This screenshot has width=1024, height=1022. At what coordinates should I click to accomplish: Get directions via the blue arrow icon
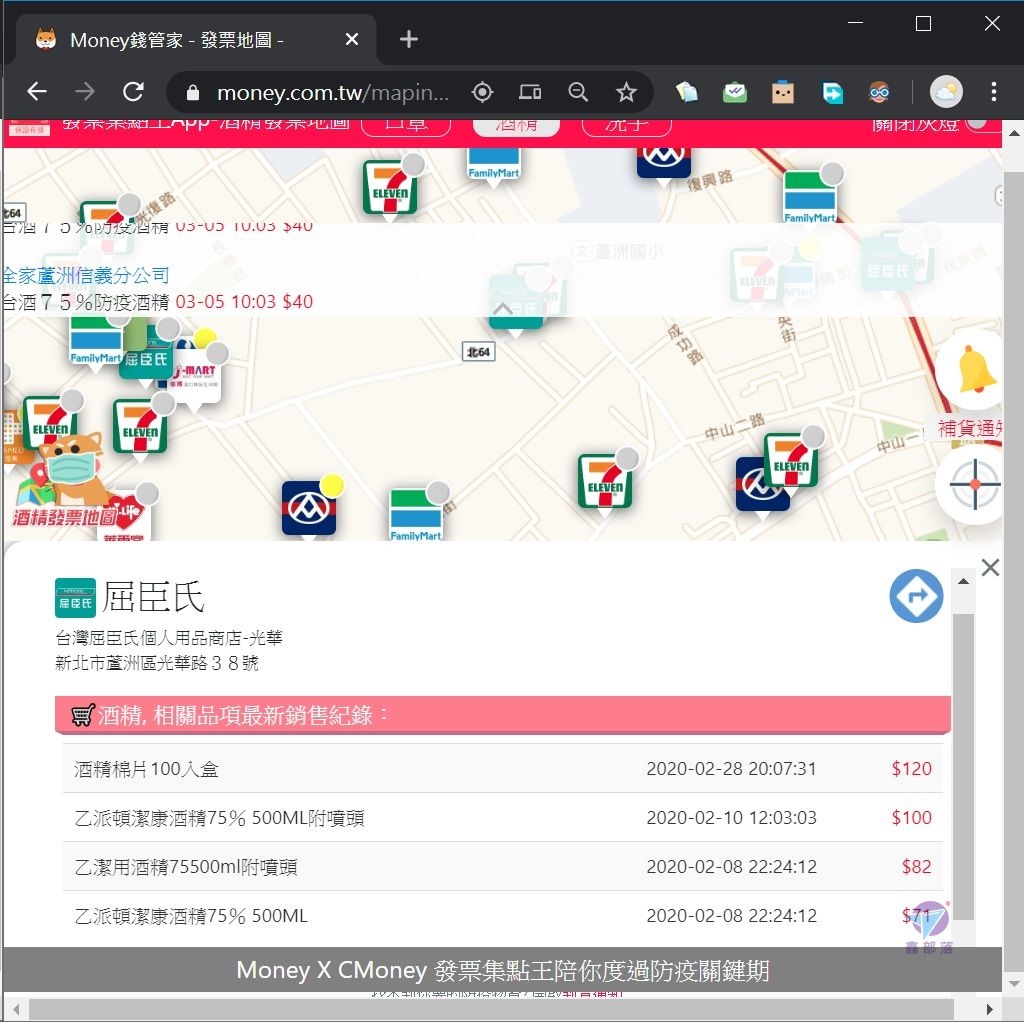coord(916,596)
